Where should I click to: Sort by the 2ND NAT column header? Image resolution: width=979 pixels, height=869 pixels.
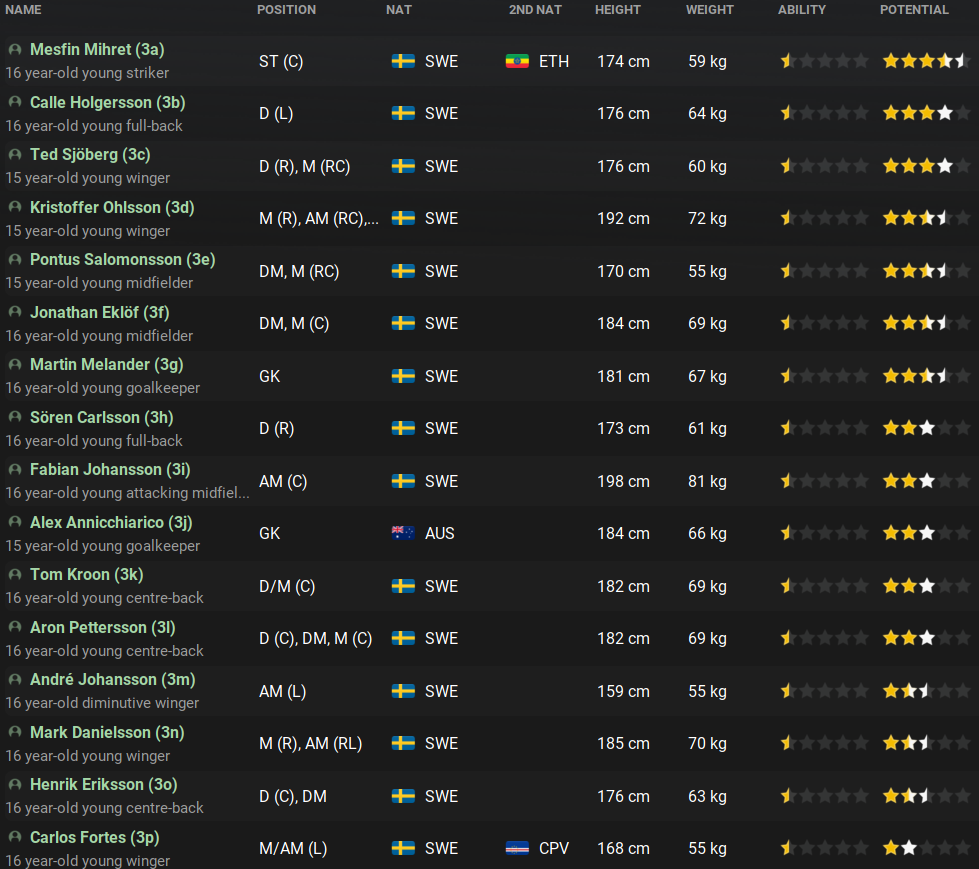[535, 10]
